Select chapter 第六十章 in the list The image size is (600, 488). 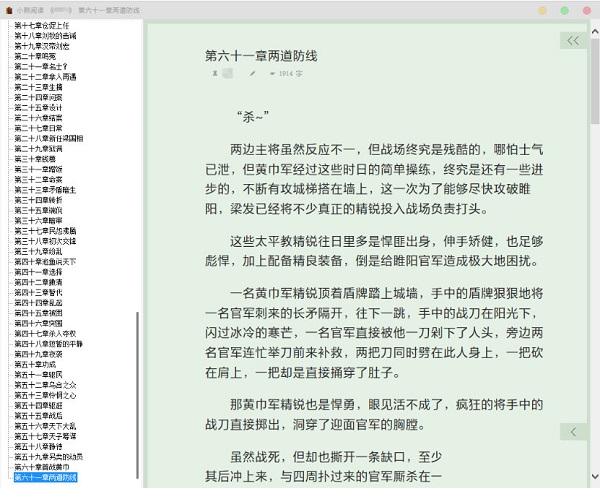pyautogui.click(x=42, y=467)
